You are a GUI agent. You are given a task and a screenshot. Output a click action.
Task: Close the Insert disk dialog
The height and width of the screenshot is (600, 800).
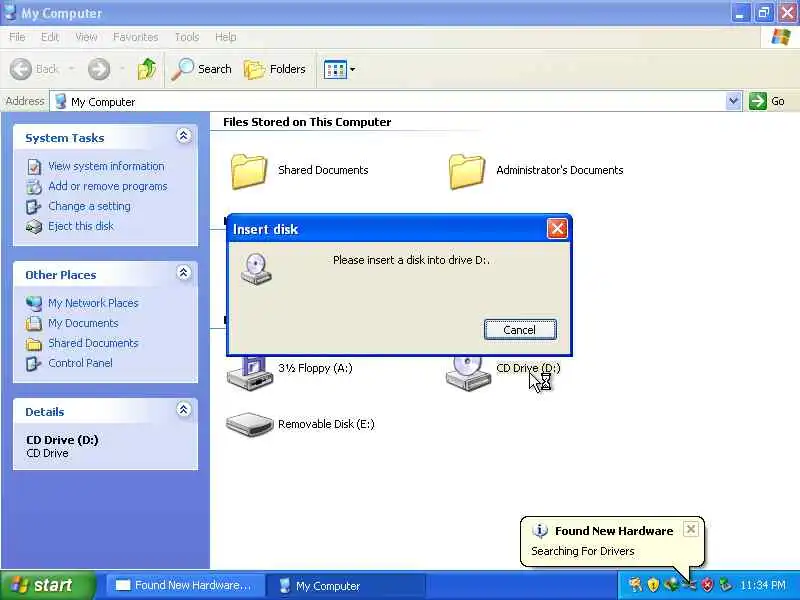(x=557, y=229)
